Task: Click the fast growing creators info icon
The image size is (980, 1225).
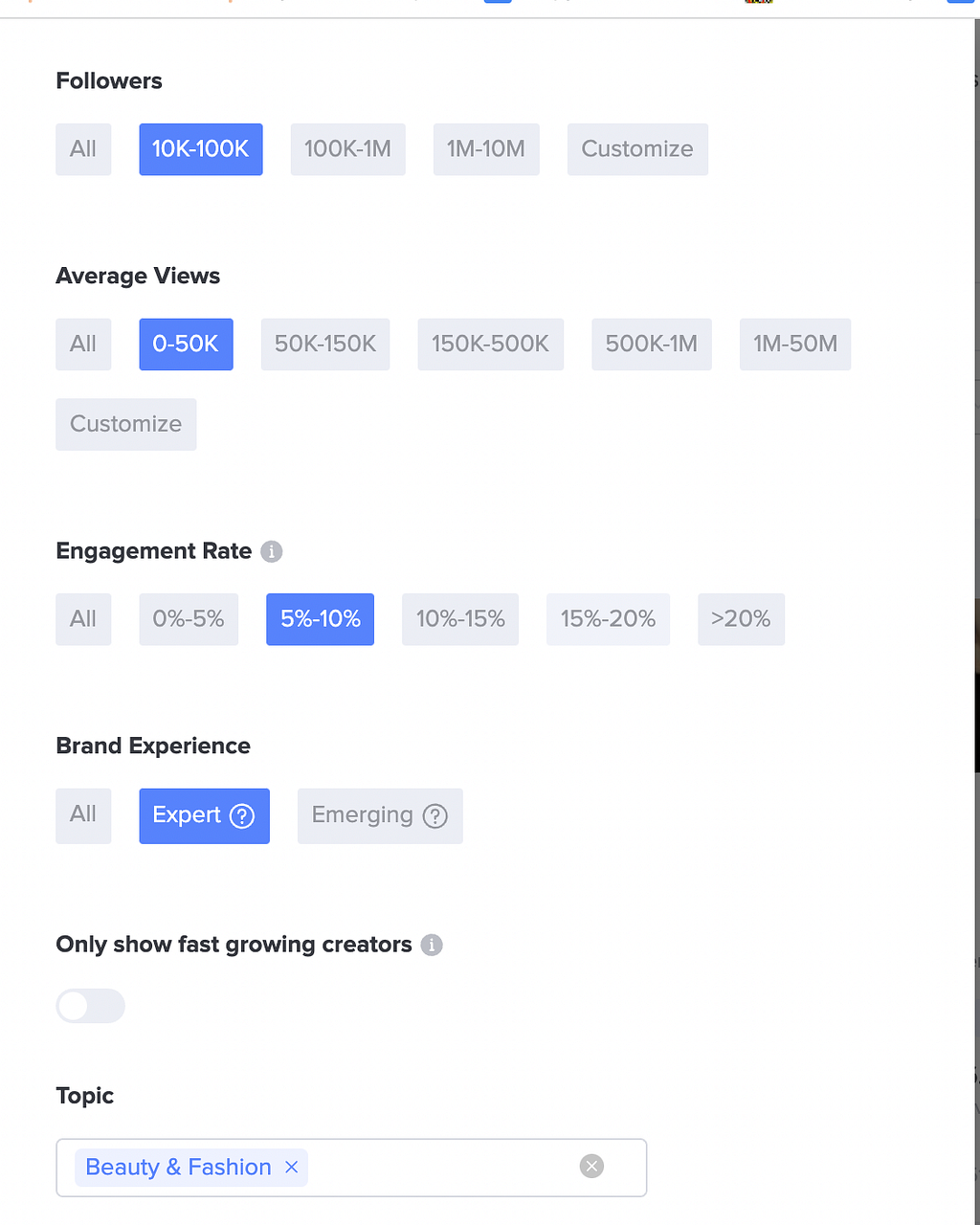Action: [433, 946]
